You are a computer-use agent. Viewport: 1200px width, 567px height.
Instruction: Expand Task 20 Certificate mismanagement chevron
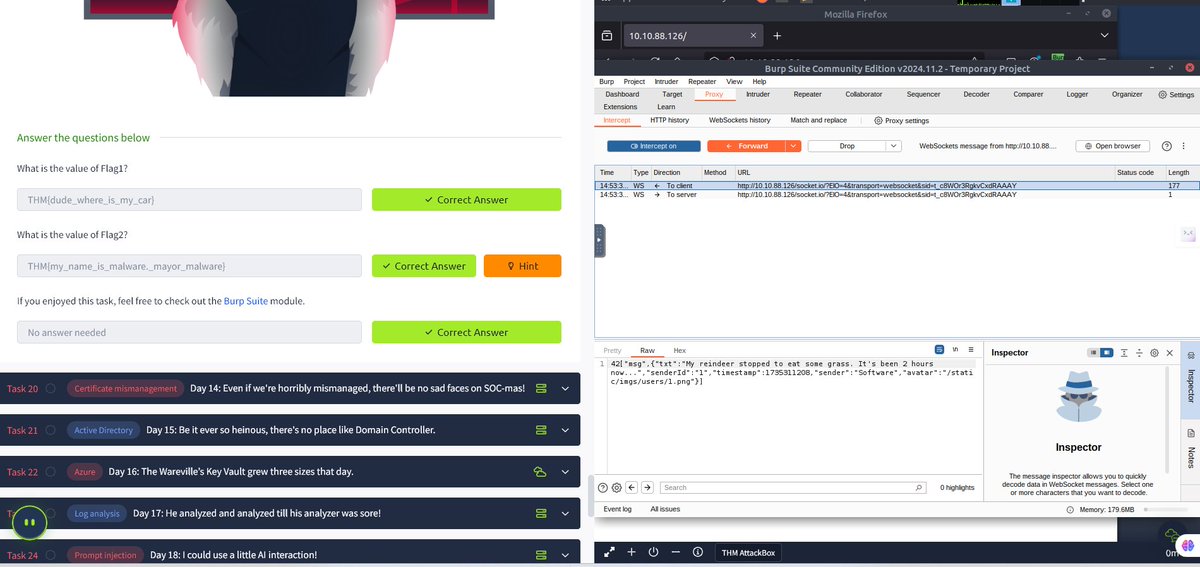pos(565,388)
